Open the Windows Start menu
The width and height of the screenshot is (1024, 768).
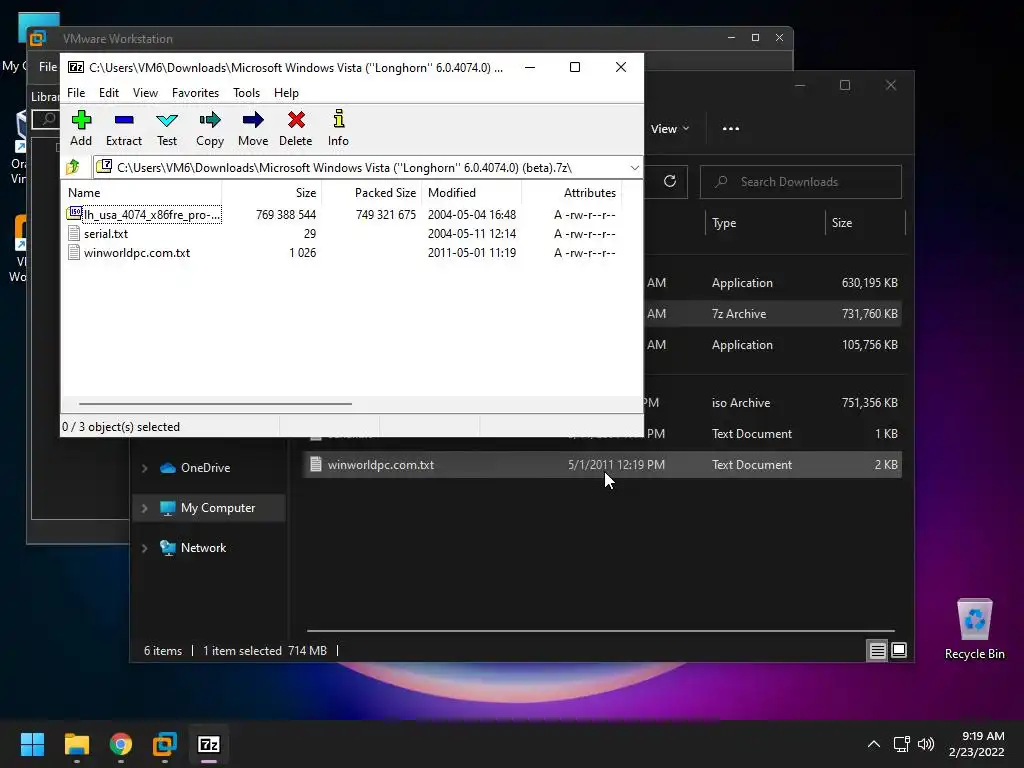pyautogui.click(x=32, y=744)
